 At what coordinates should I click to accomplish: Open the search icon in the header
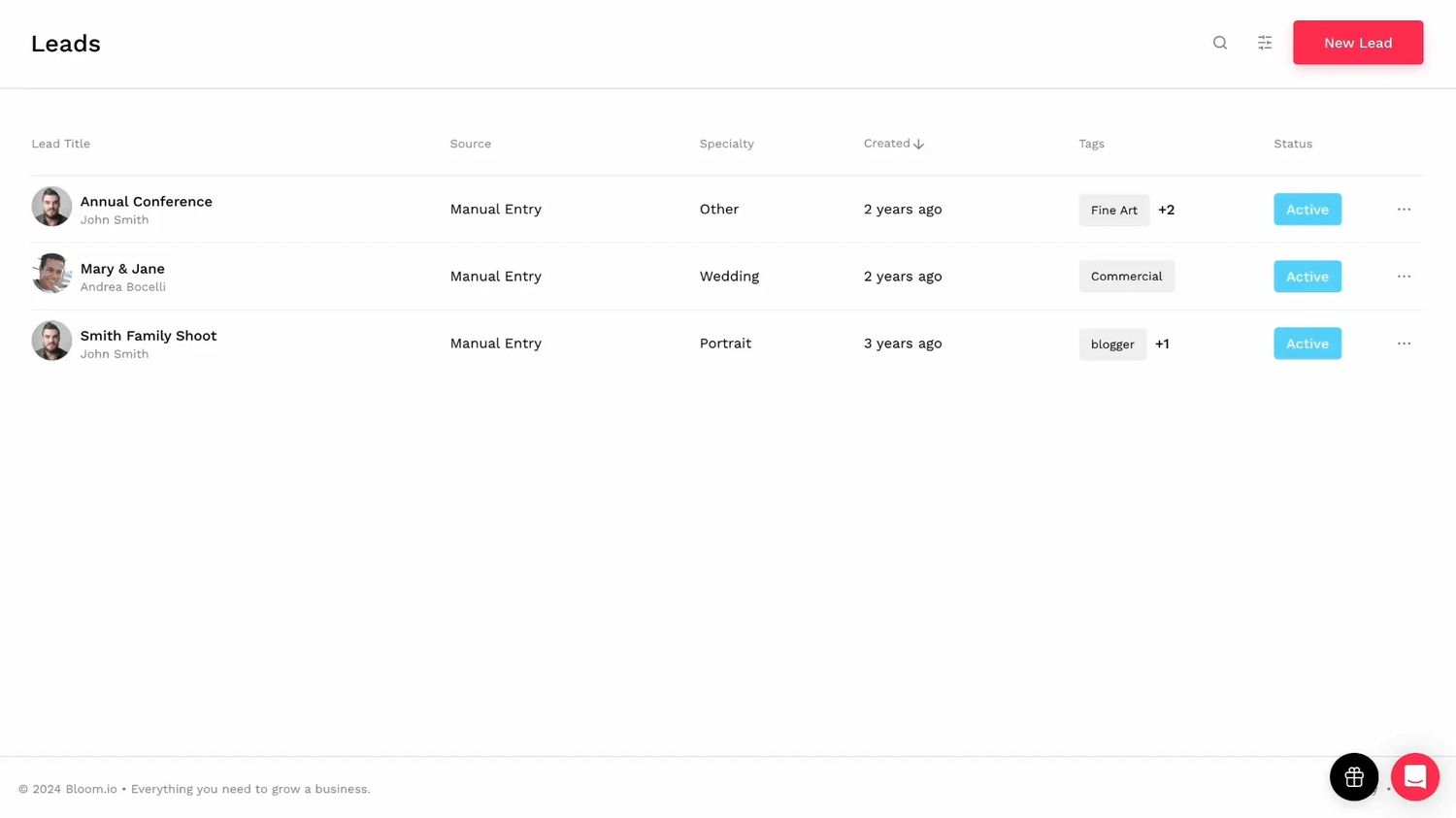(x=1219, y=43)
